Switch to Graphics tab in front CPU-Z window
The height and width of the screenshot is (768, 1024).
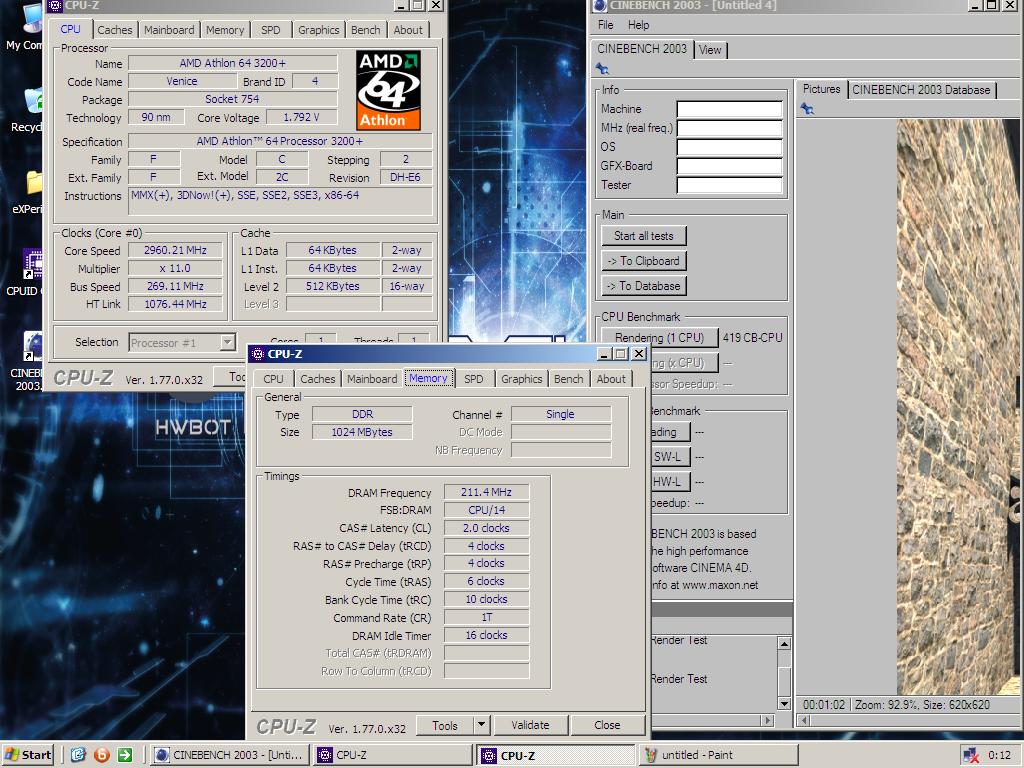coord(522,379)
